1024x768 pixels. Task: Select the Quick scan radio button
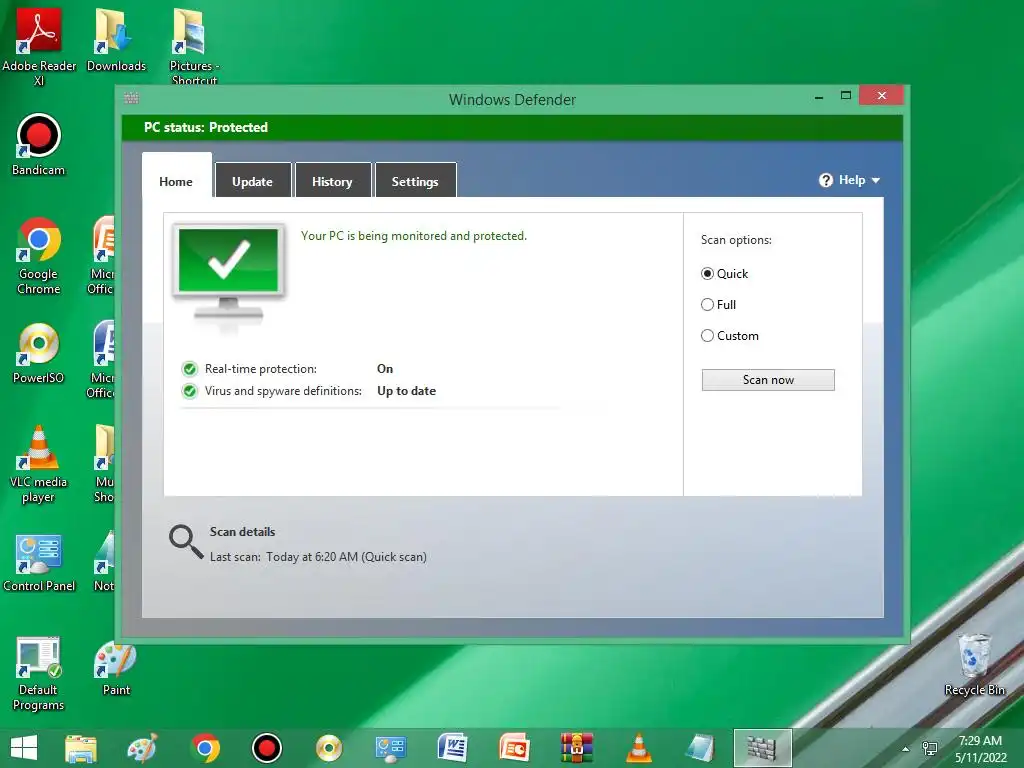tap(707, 274)
